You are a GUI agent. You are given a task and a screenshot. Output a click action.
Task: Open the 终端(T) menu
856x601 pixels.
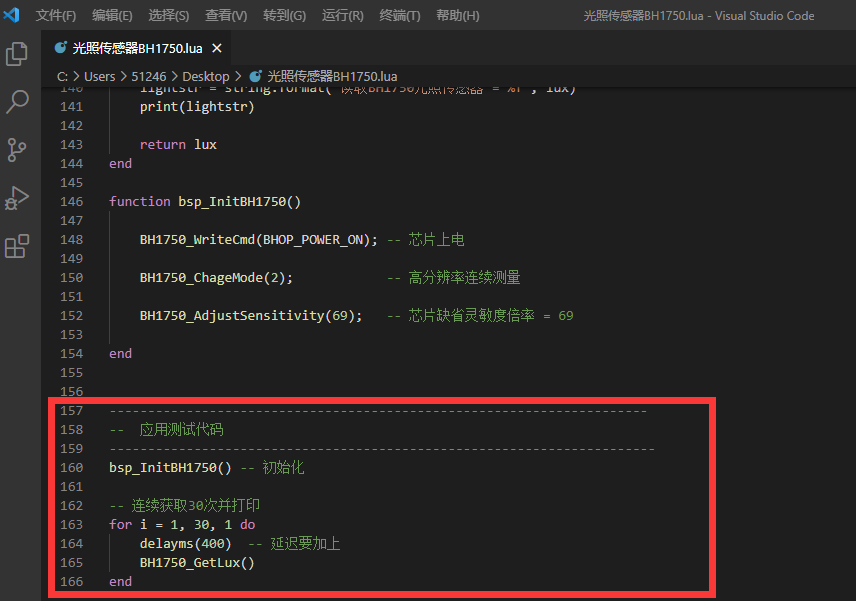point(400,15)
